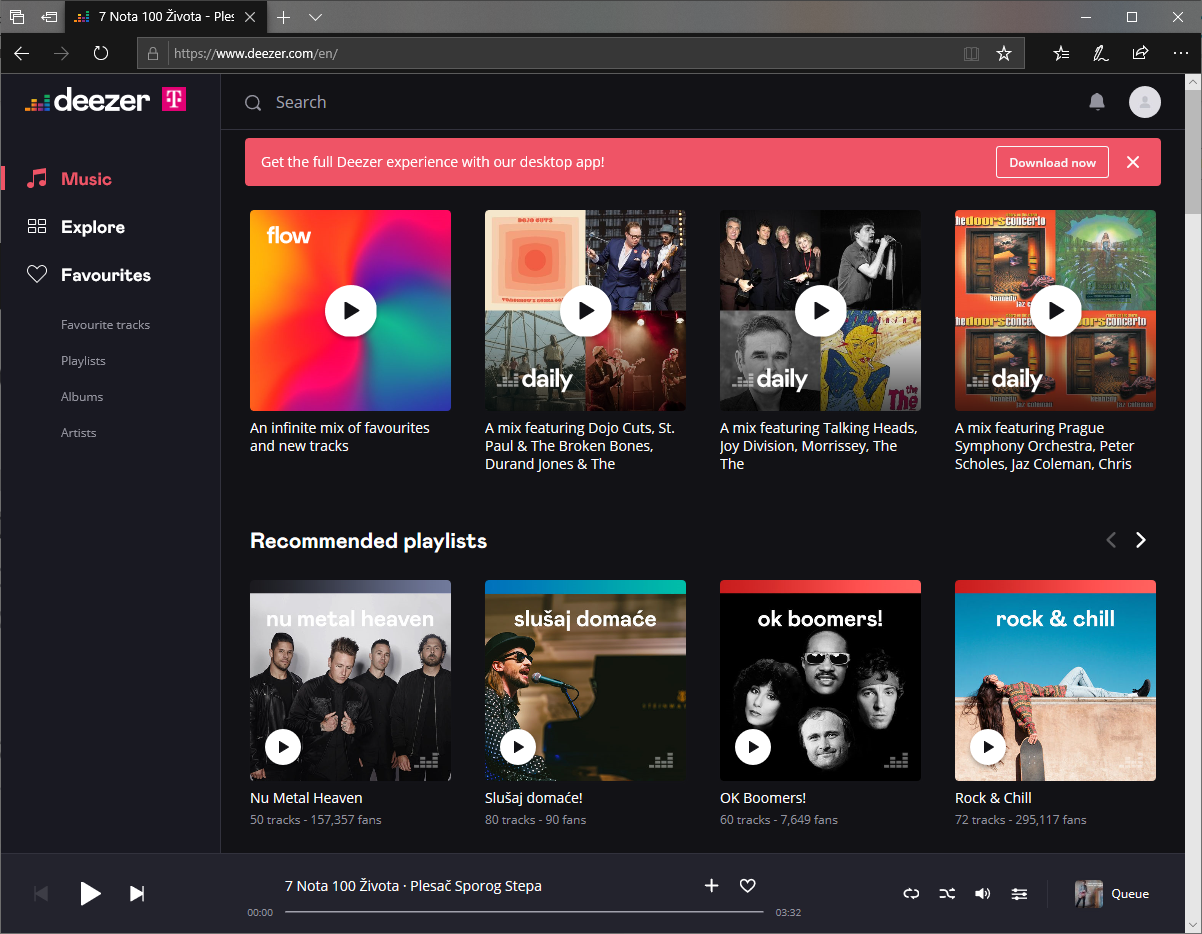This screenshot has height=934, width=1202.
Task: Click the main play button in player bar
Action: [x=90, y=893]
